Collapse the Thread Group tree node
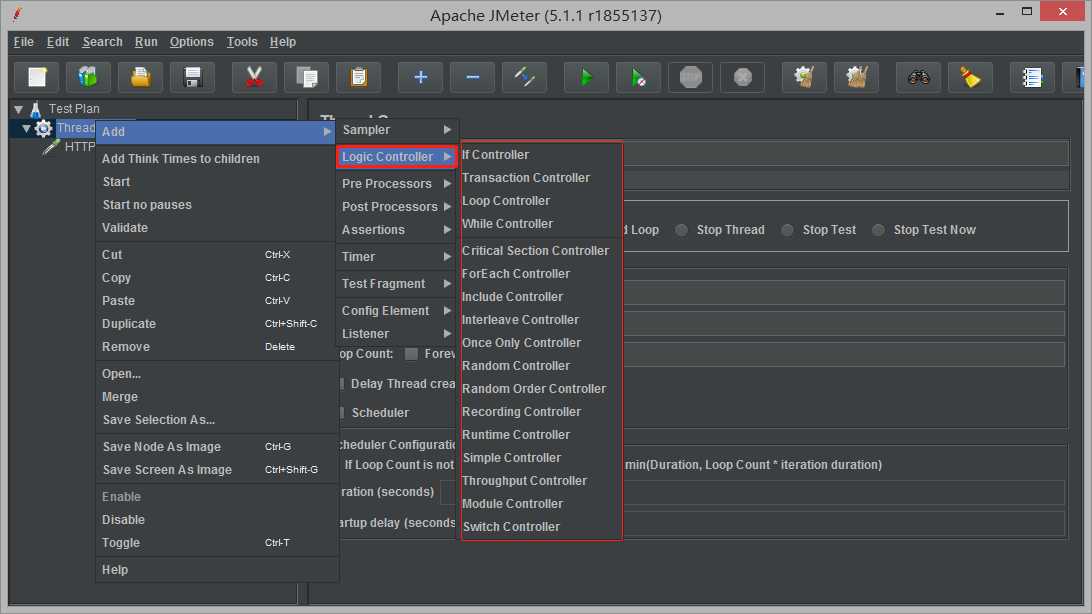 [x=26, y=128]
